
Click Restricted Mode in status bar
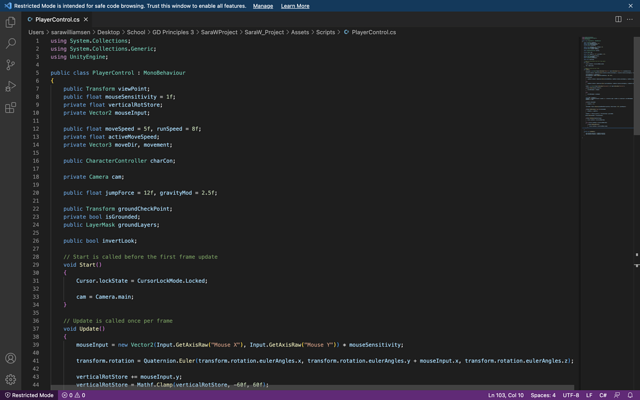click(29, 395)
